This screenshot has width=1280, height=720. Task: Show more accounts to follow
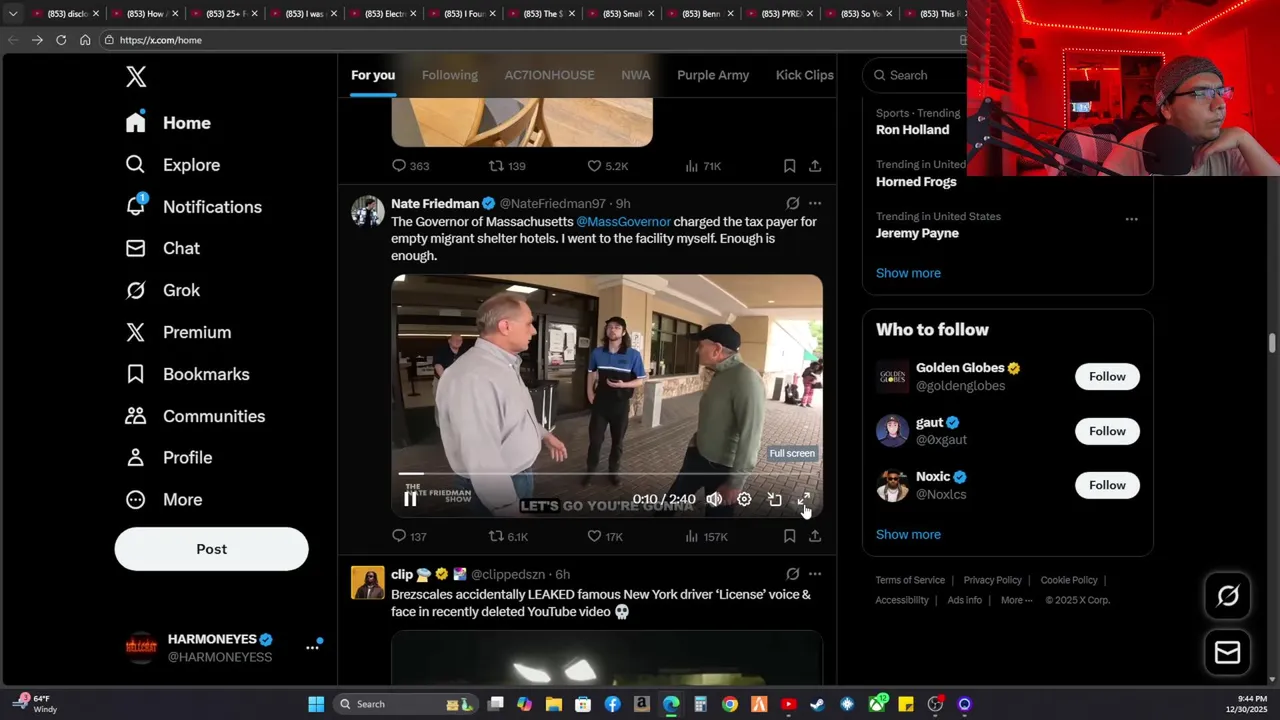(908, 534)
